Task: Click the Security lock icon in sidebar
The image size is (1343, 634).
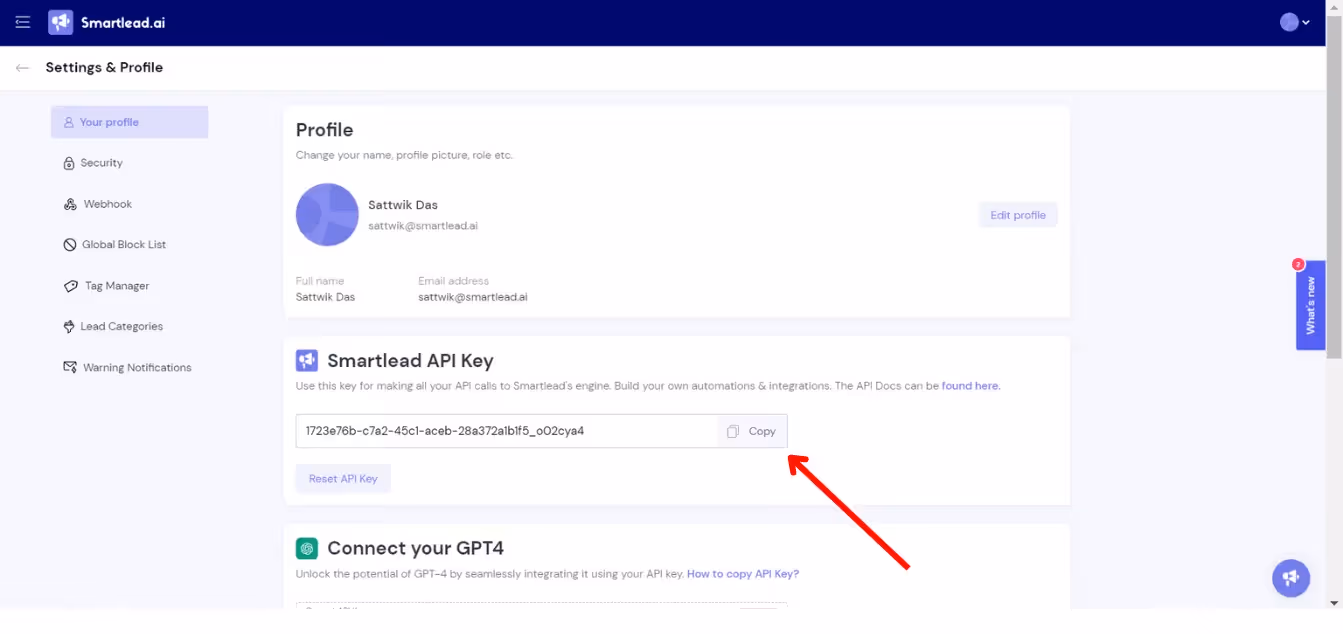Action: 69,163
